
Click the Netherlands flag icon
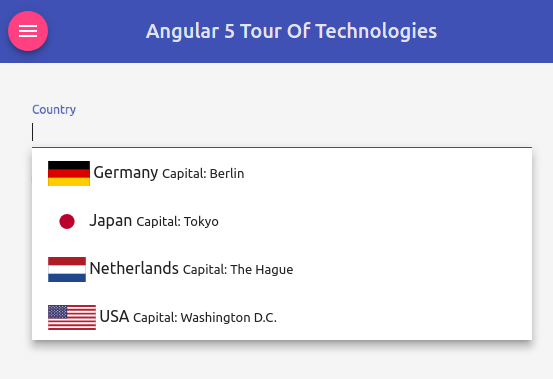pyautogui.click(x=67, y=269)
